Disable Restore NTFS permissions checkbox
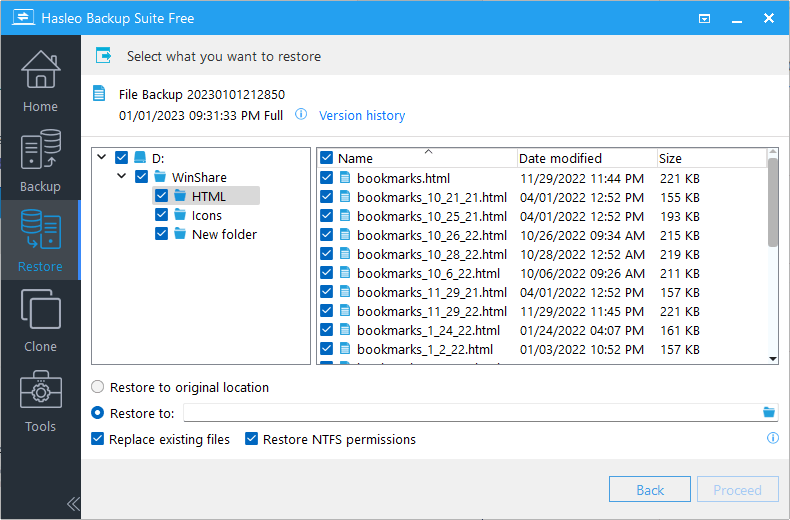 click(x=252, y=439)
